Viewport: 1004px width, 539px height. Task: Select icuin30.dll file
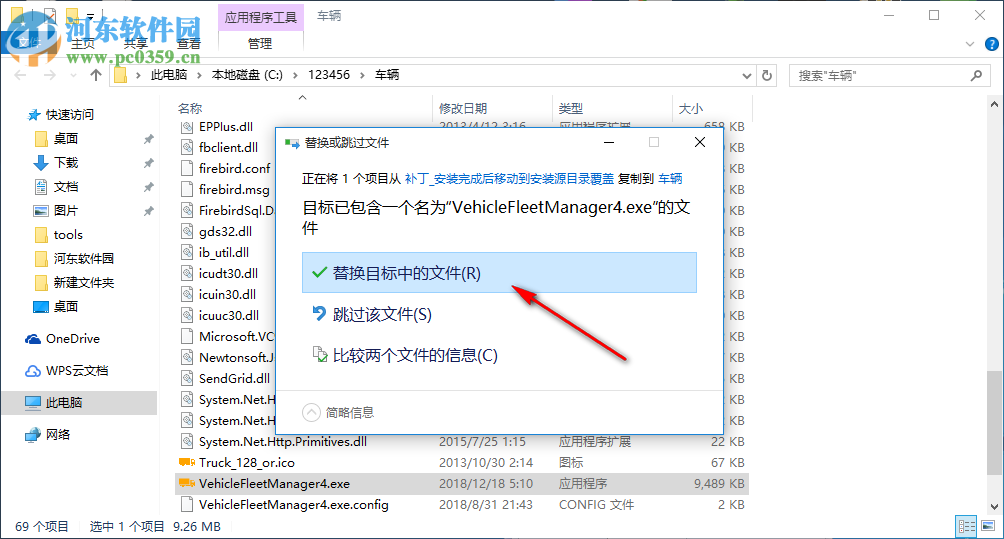227,294
